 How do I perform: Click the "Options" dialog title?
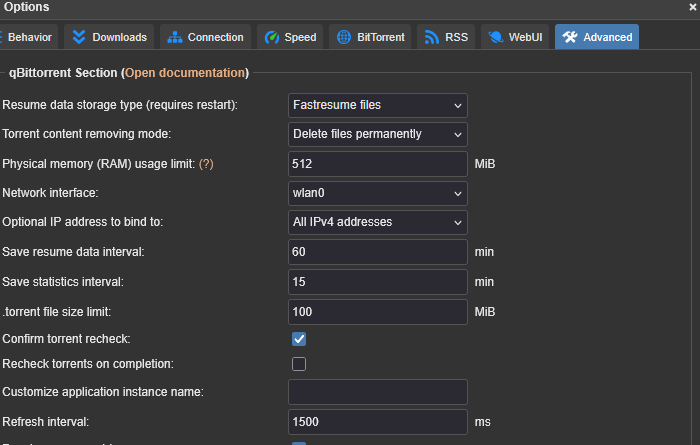[26, 7]
